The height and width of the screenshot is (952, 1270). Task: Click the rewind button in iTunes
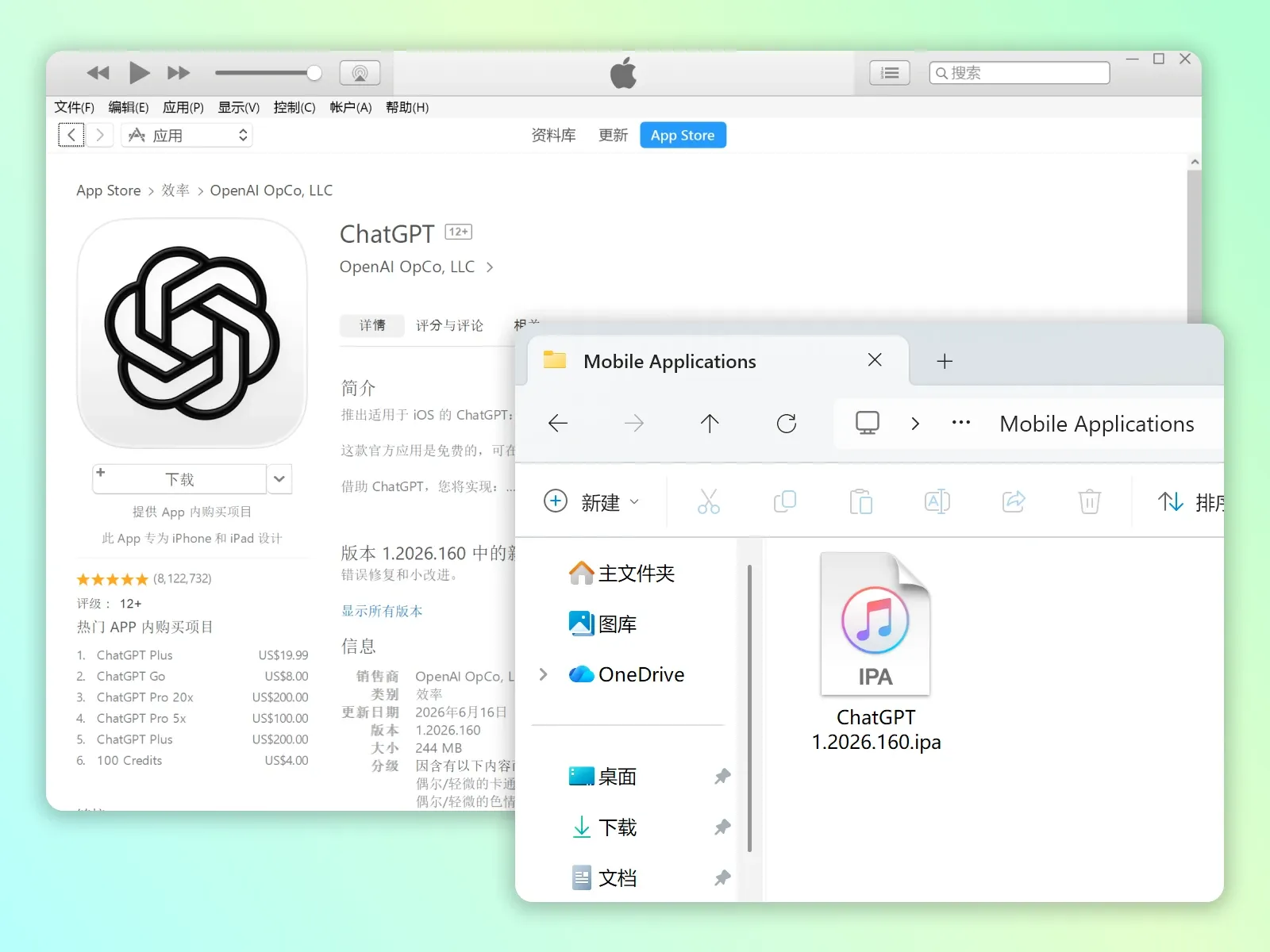point(98,73)
